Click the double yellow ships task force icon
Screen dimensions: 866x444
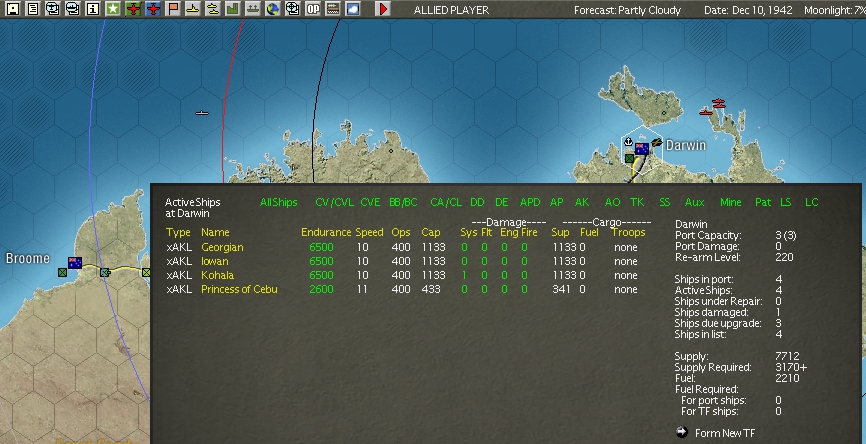[213, 8]
